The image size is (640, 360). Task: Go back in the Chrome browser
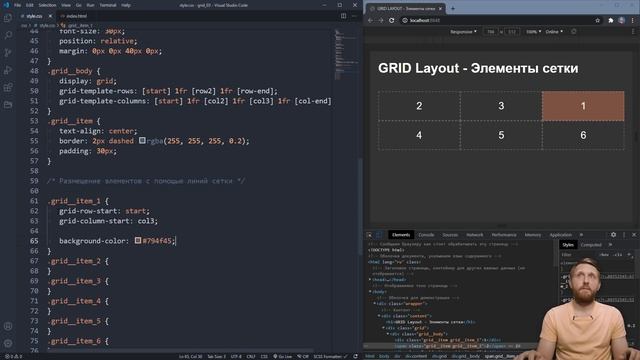click(x=370, y=20)
